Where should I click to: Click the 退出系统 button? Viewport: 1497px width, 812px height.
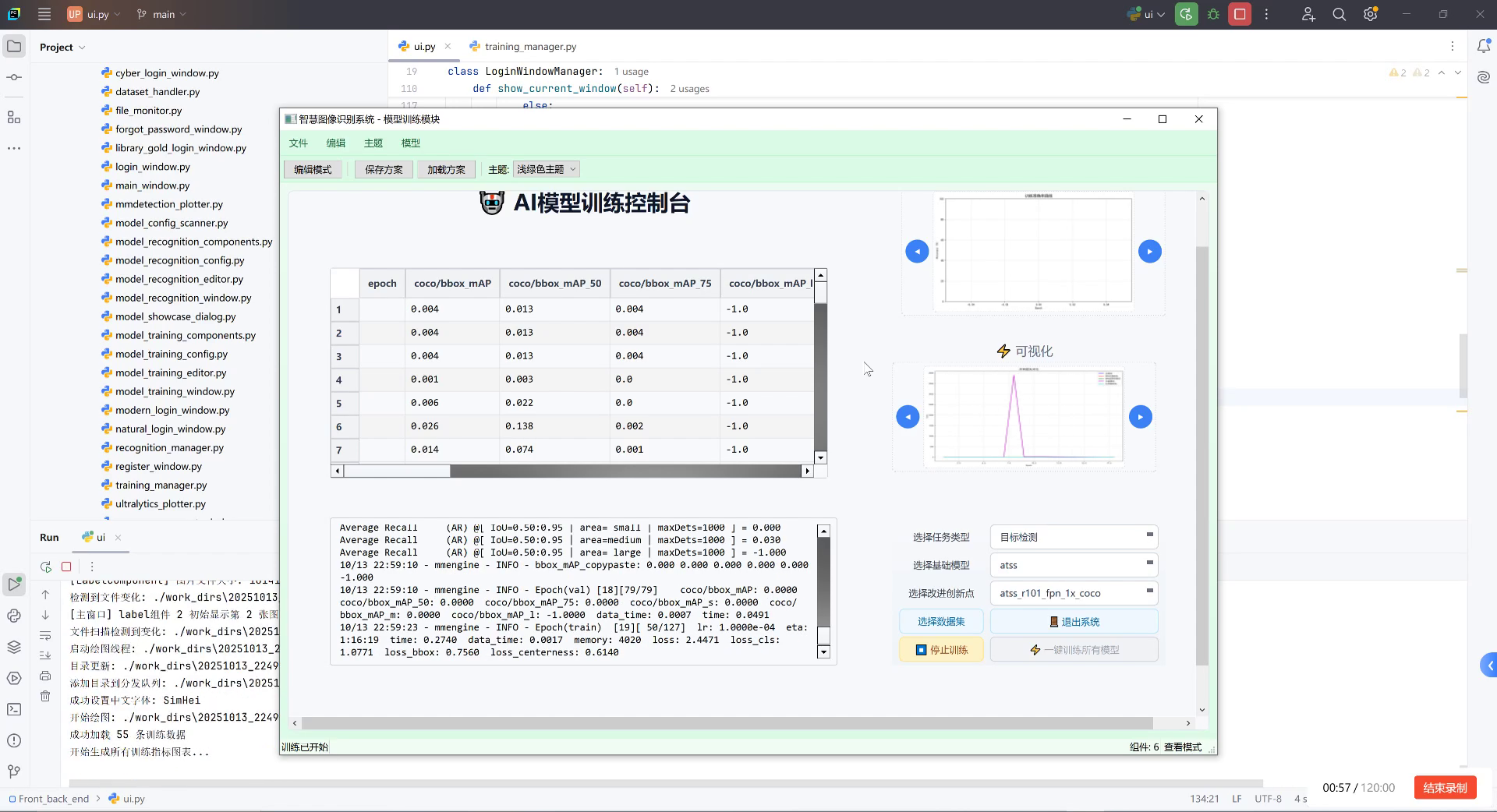(x=1074, y=621)
